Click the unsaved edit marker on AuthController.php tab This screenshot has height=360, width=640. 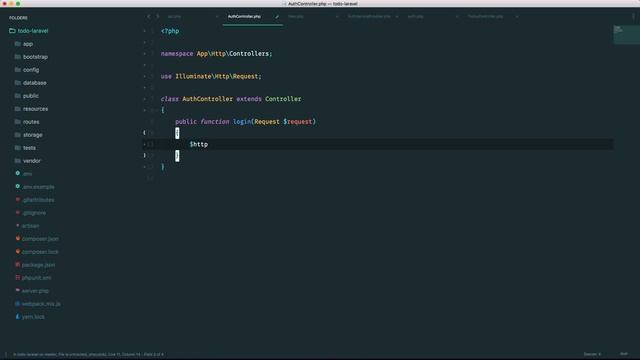point(277,17)
